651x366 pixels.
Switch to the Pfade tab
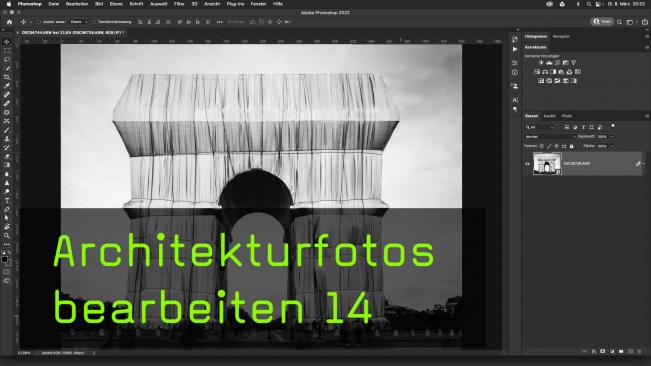point(567,116)
